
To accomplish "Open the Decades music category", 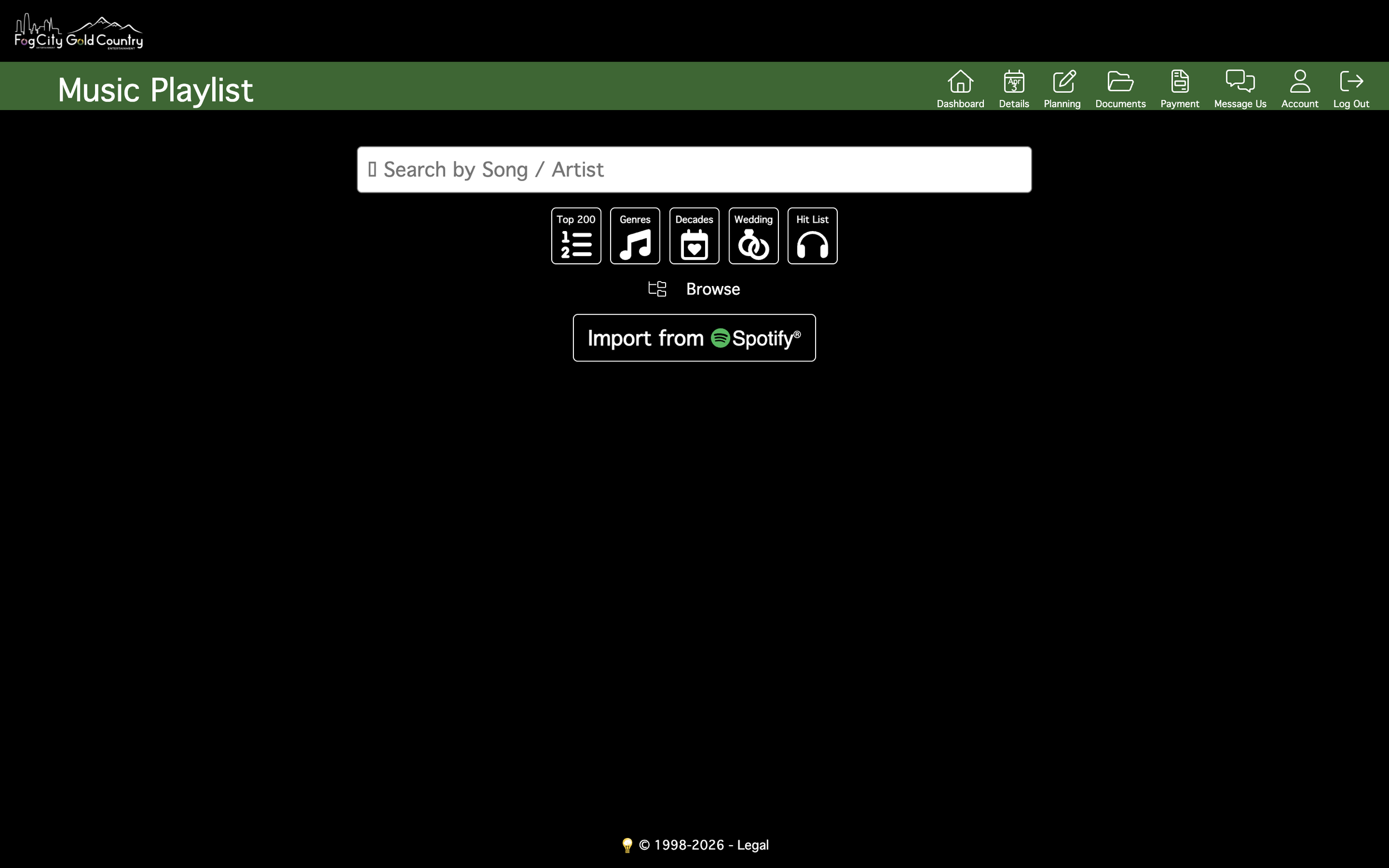I will pos(694,235).
